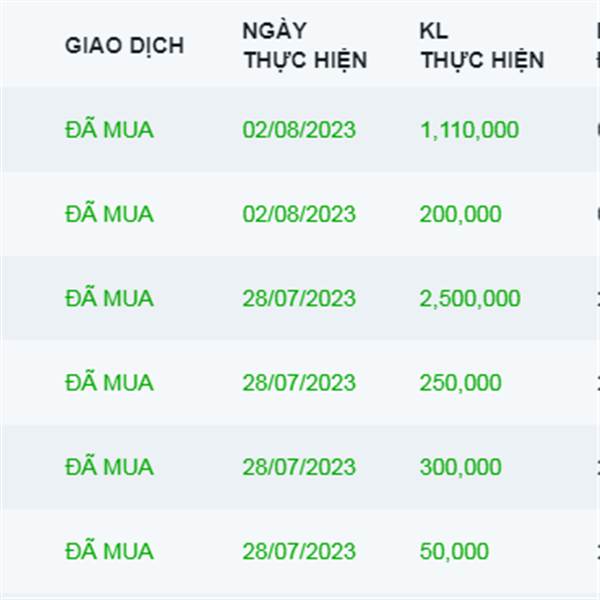Click the 2,500,000 volume value
Image resolution: width=600 pixels, height=600 pixels.
[x=470, y=299]
